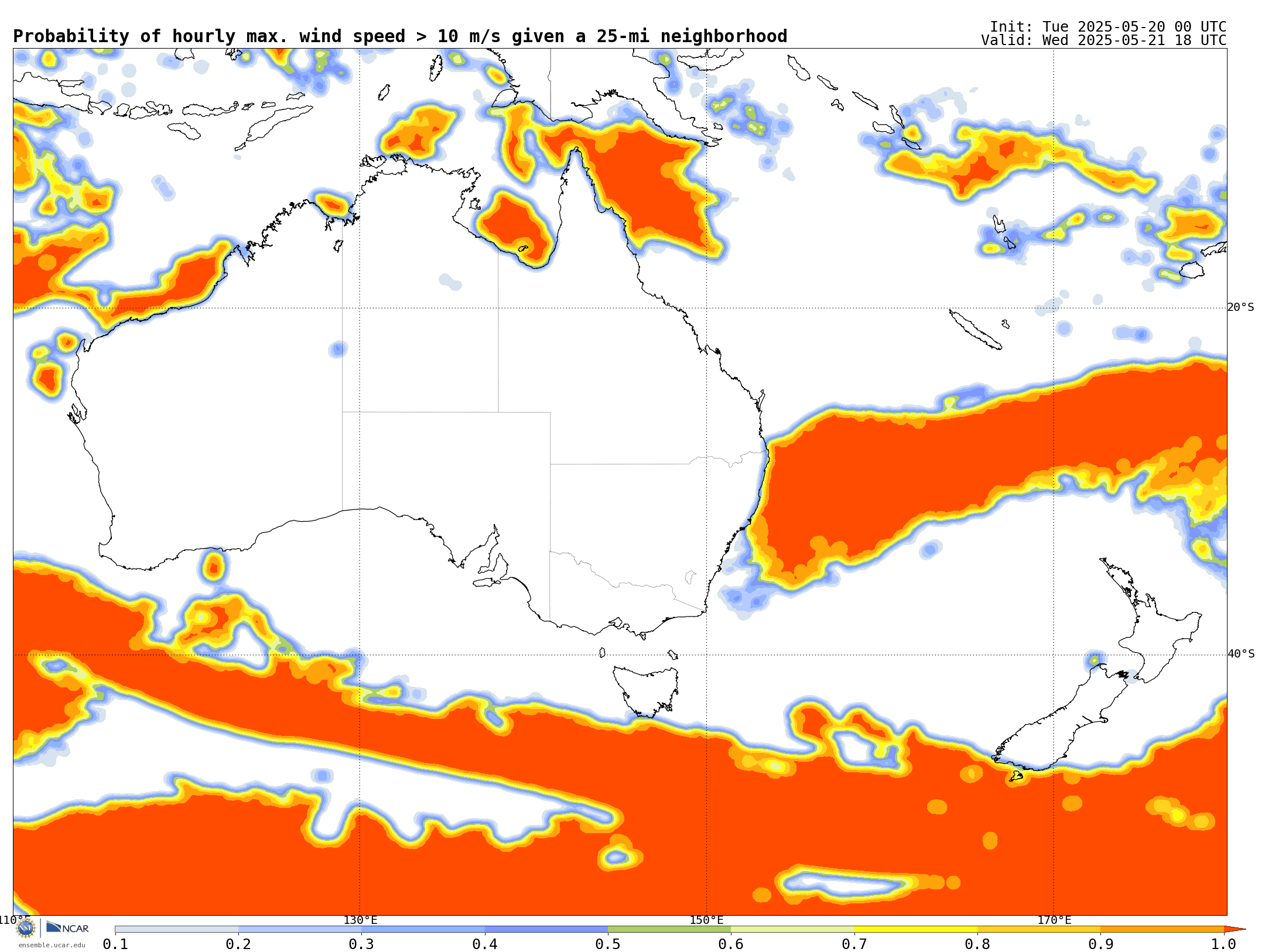Click the 130°E longitude label
The height and width of the screenshot is (952, 1265).
click(x=360, y=920)
